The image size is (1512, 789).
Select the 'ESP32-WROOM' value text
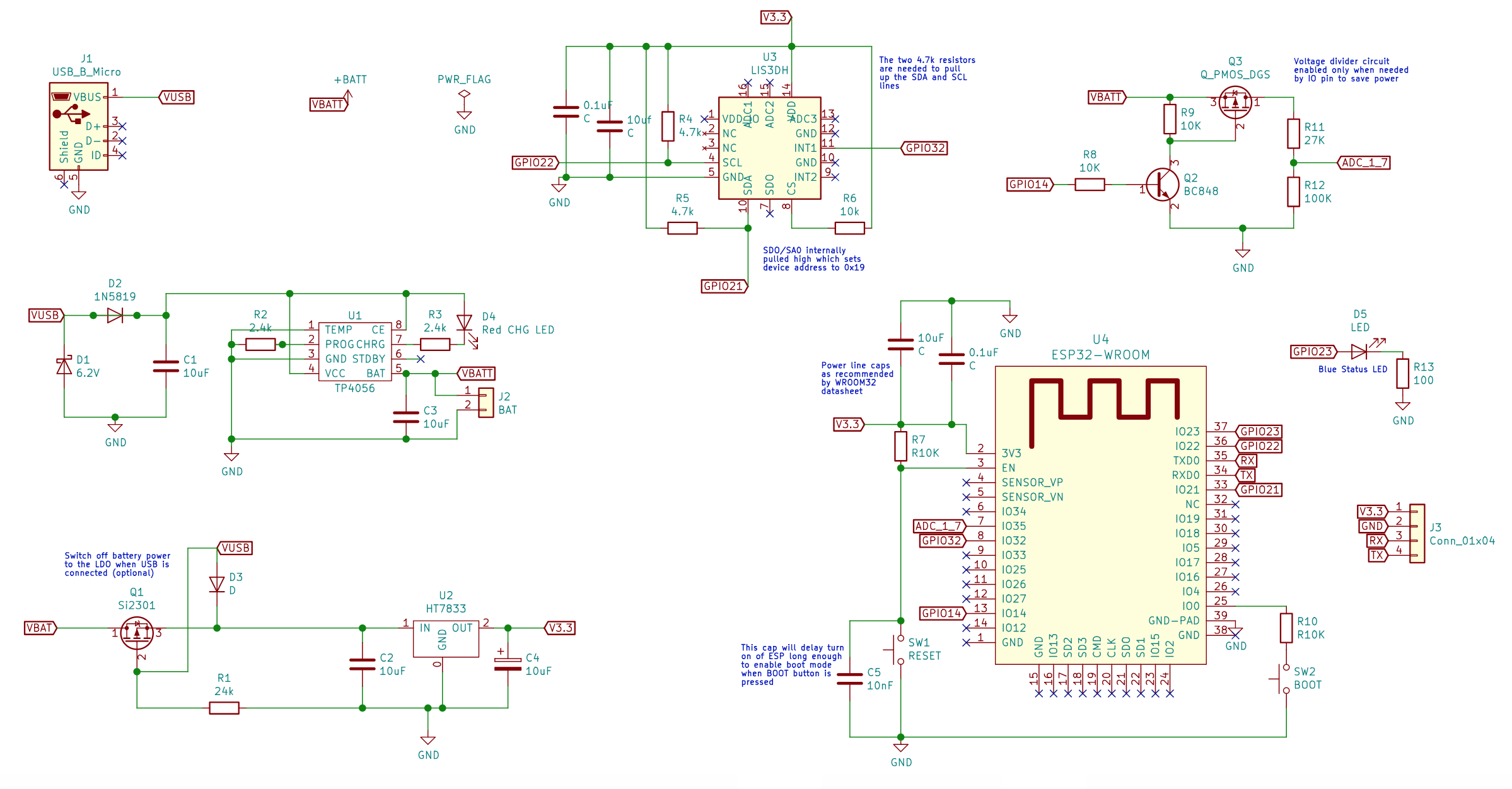1100,355
